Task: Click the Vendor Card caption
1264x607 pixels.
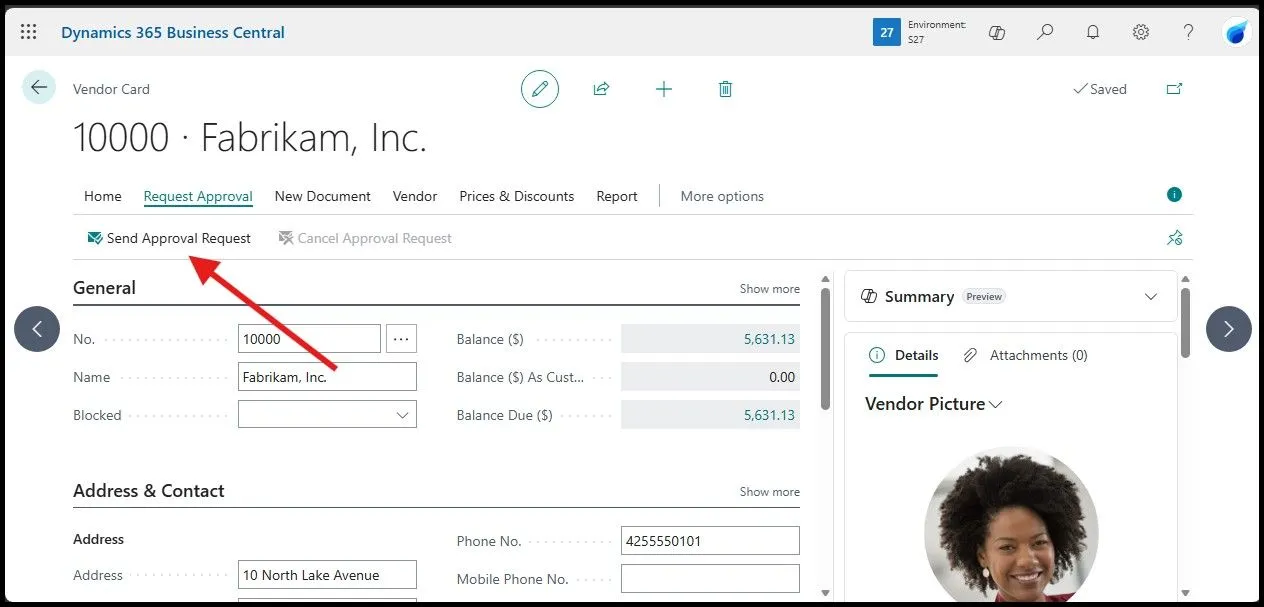Action: pos(111,89)
